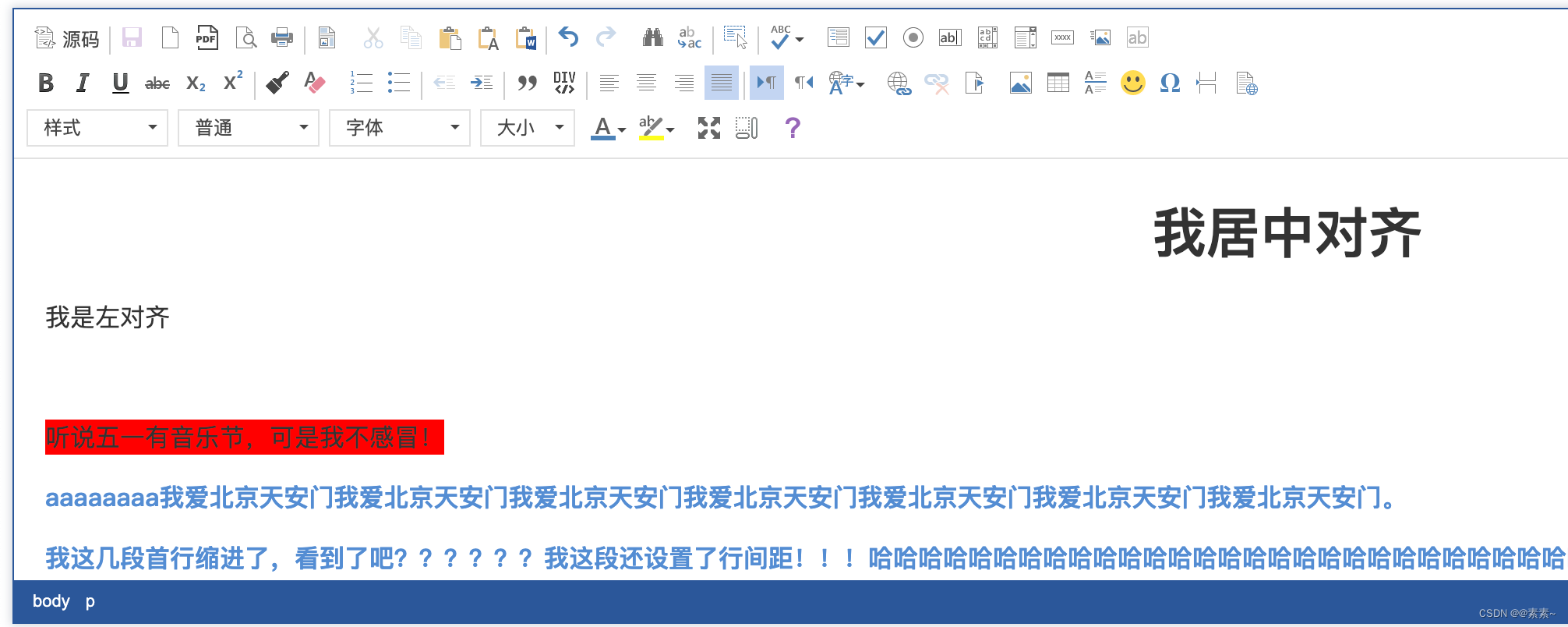Click the Copy Formatting brush
The image size is (1568, 627).
tap(277, 83)
